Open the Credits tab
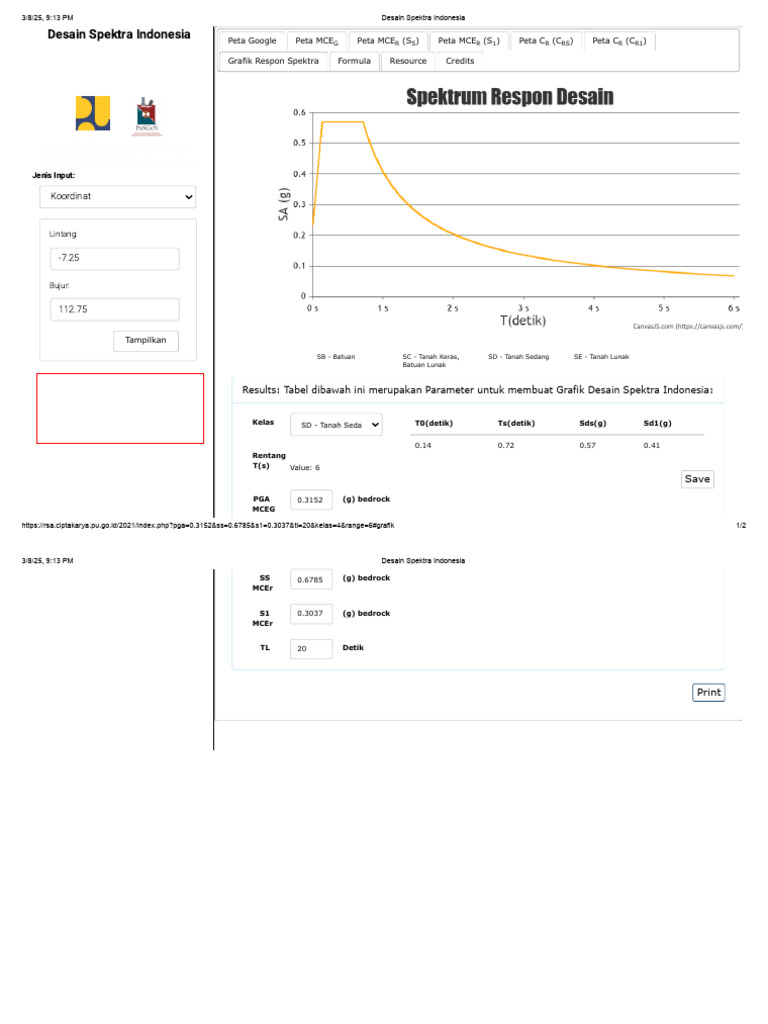The image size is (768, 1024). [x=460, y=61]
